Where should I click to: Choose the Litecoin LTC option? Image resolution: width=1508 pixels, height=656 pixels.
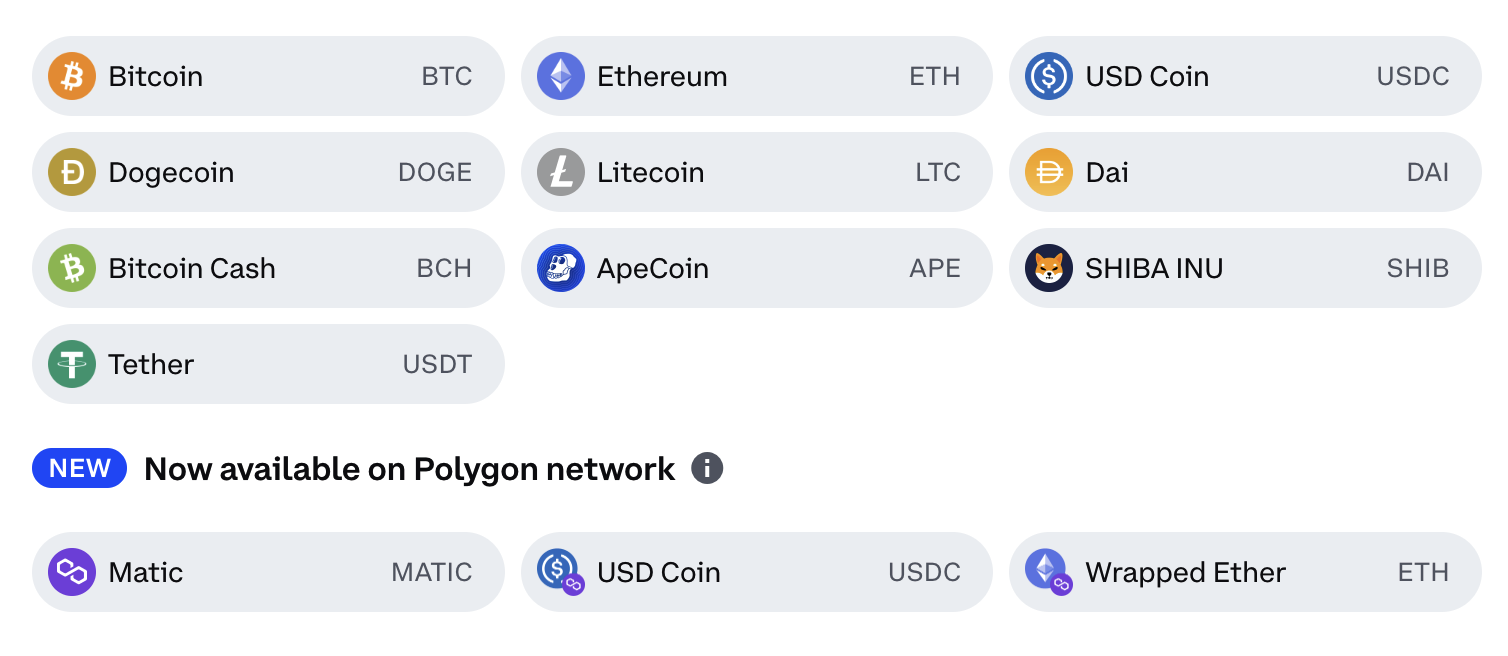point(757,172)
